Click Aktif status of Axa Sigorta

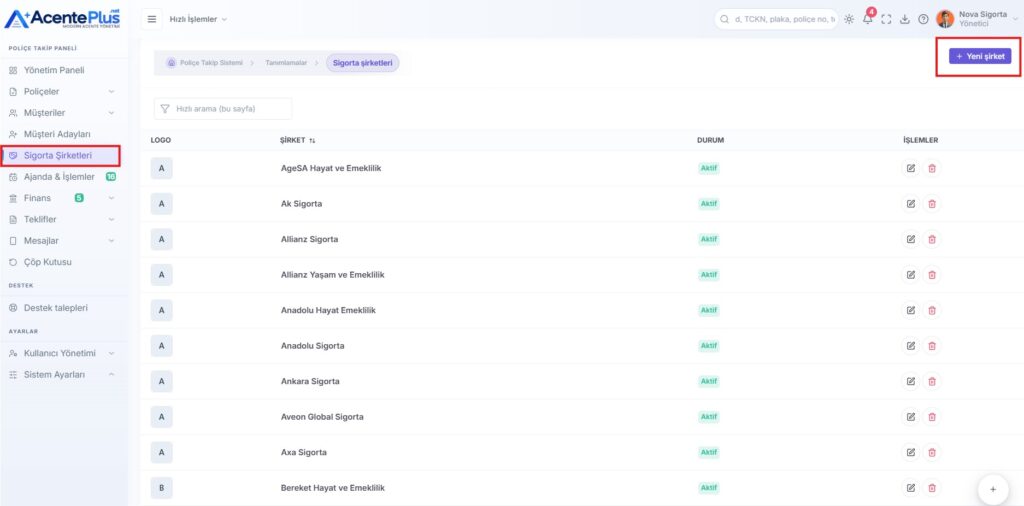click(709, 452)
